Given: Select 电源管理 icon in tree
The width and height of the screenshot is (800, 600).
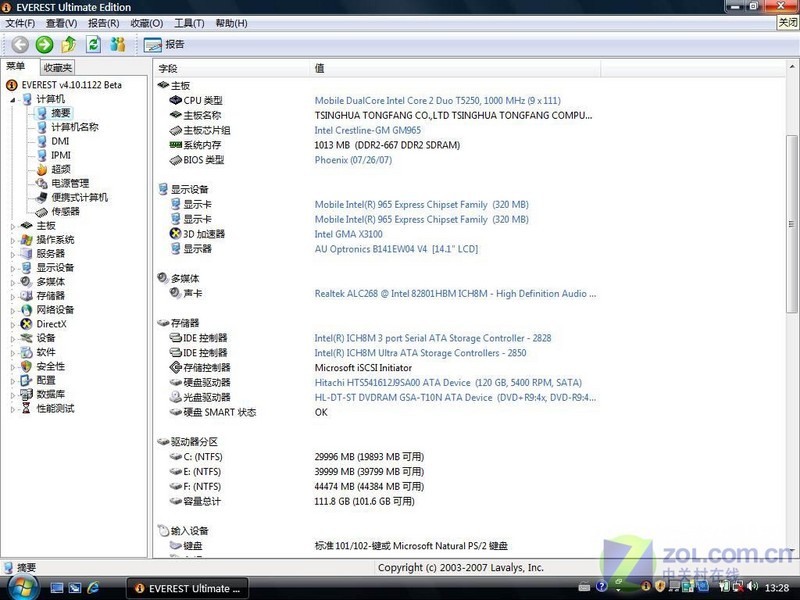Looking at the screenshot, I should [41, 183].
